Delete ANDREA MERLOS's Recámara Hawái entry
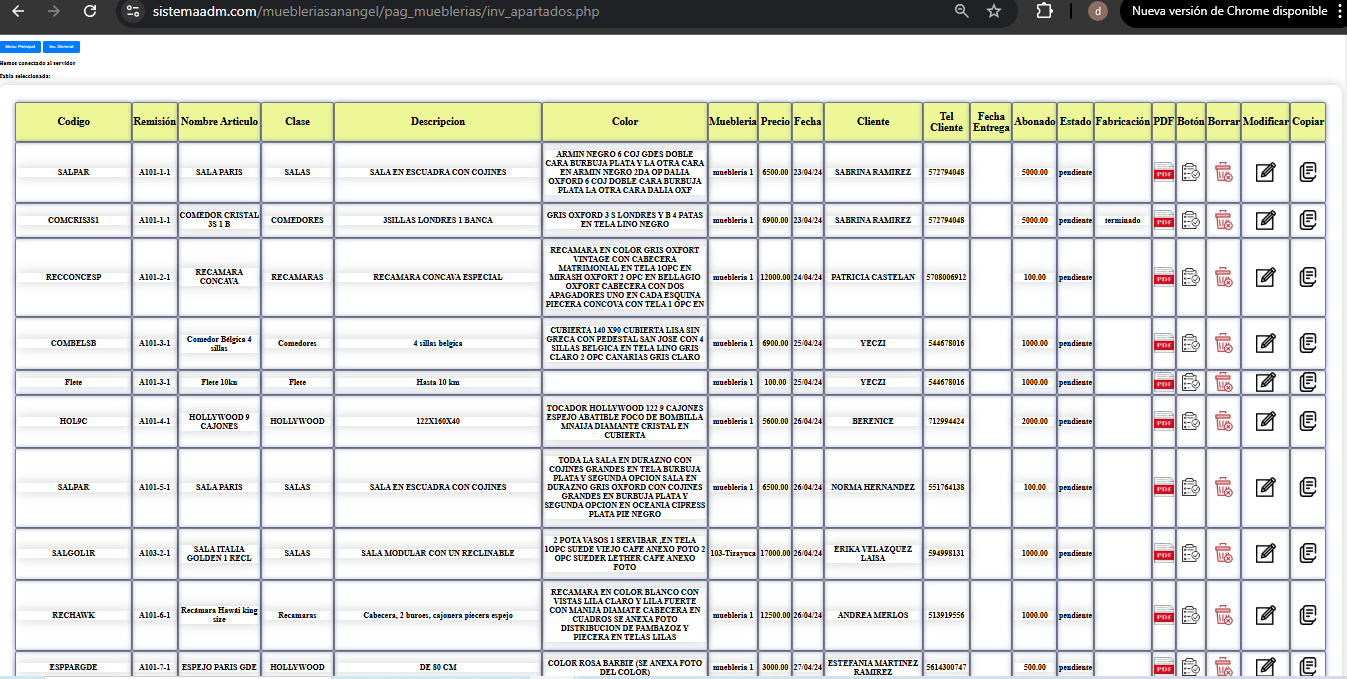1347x679 pixels. coord(1223,615)
